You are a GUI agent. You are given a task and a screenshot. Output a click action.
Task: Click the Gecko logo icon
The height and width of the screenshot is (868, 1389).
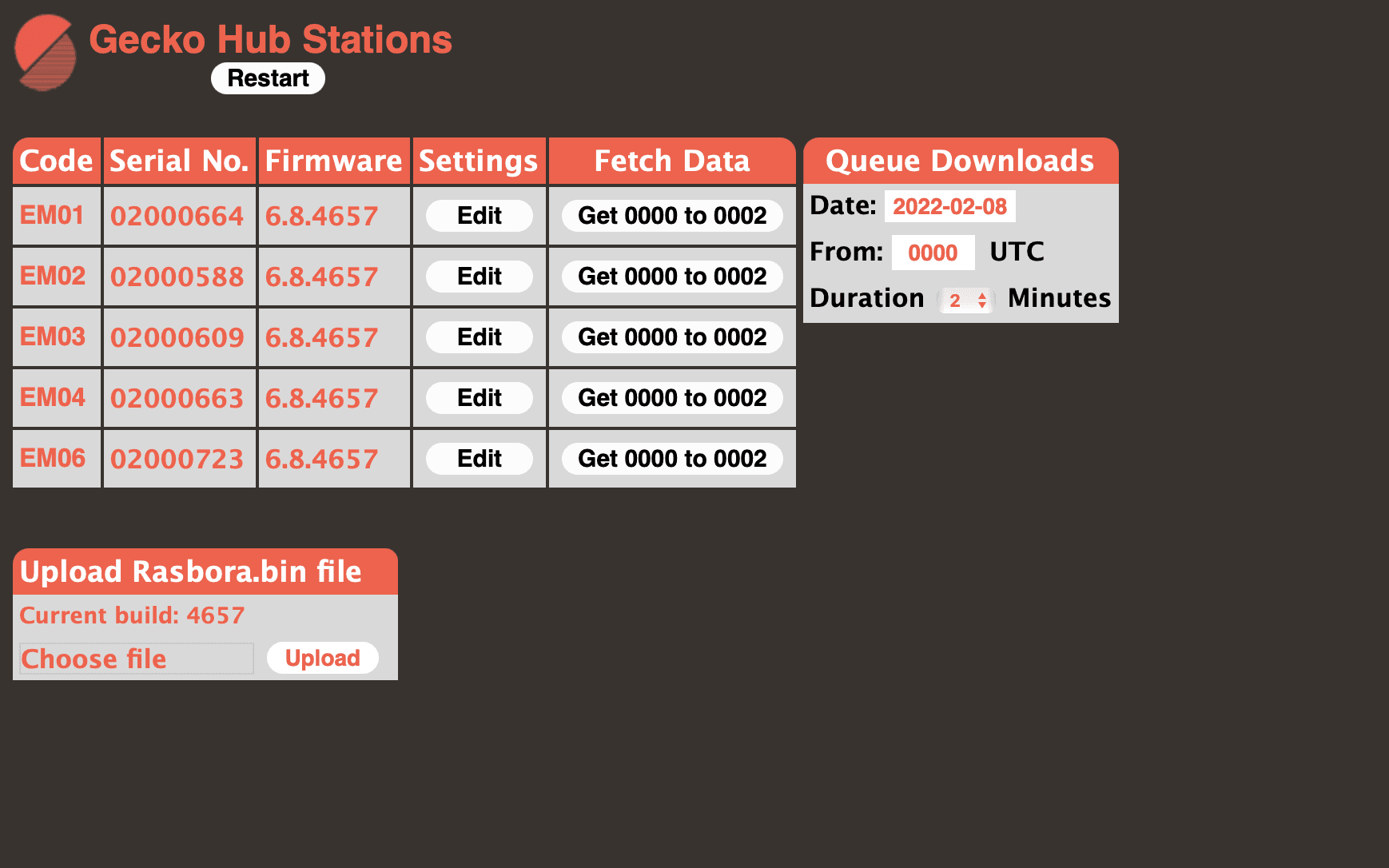coord(46,53)
